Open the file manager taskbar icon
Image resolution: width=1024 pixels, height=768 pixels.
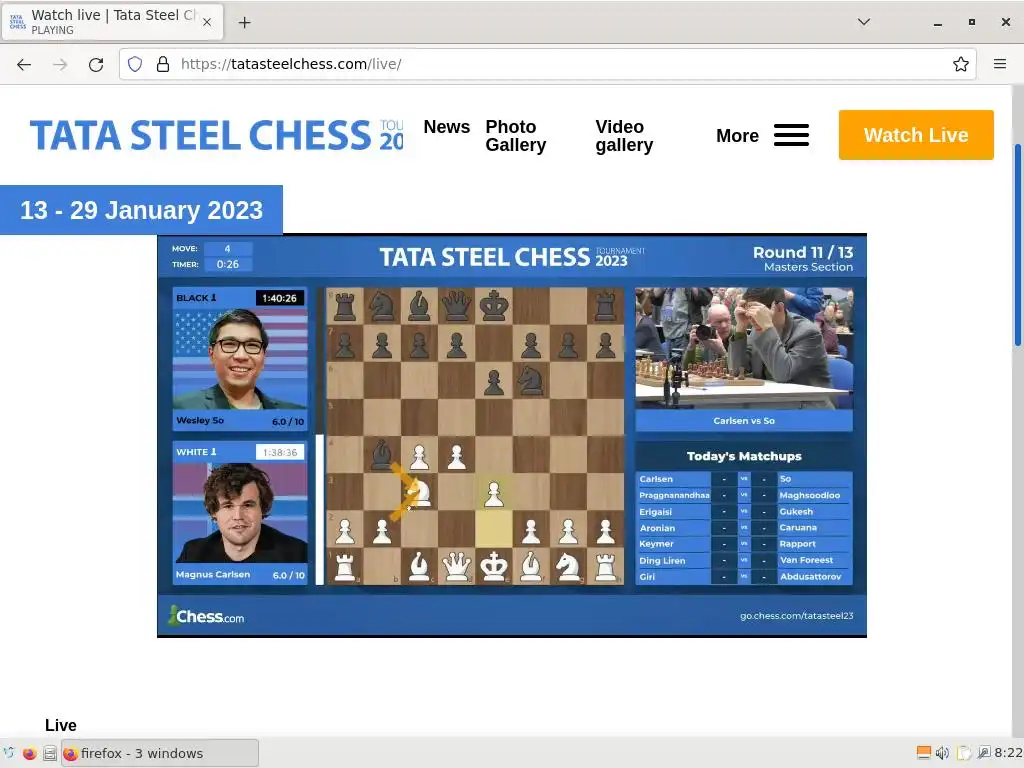pos(50,753)
